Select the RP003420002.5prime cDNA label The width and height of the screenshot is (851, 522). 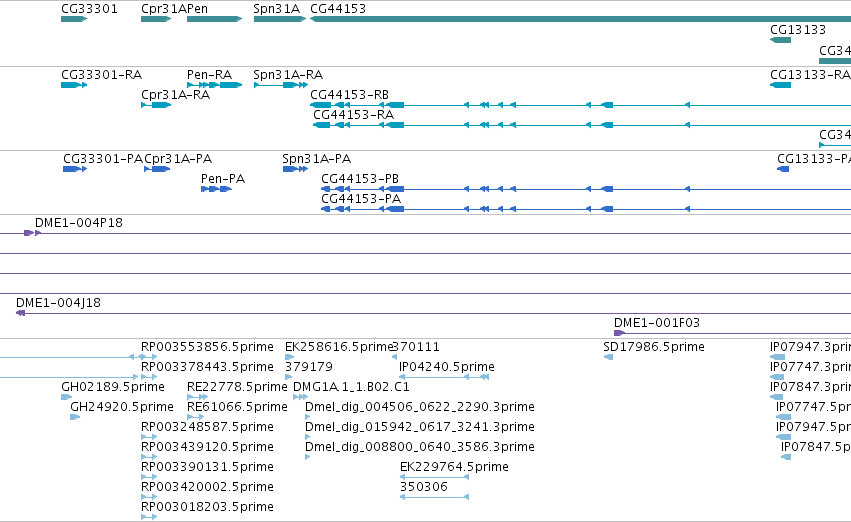coord(207,487)
